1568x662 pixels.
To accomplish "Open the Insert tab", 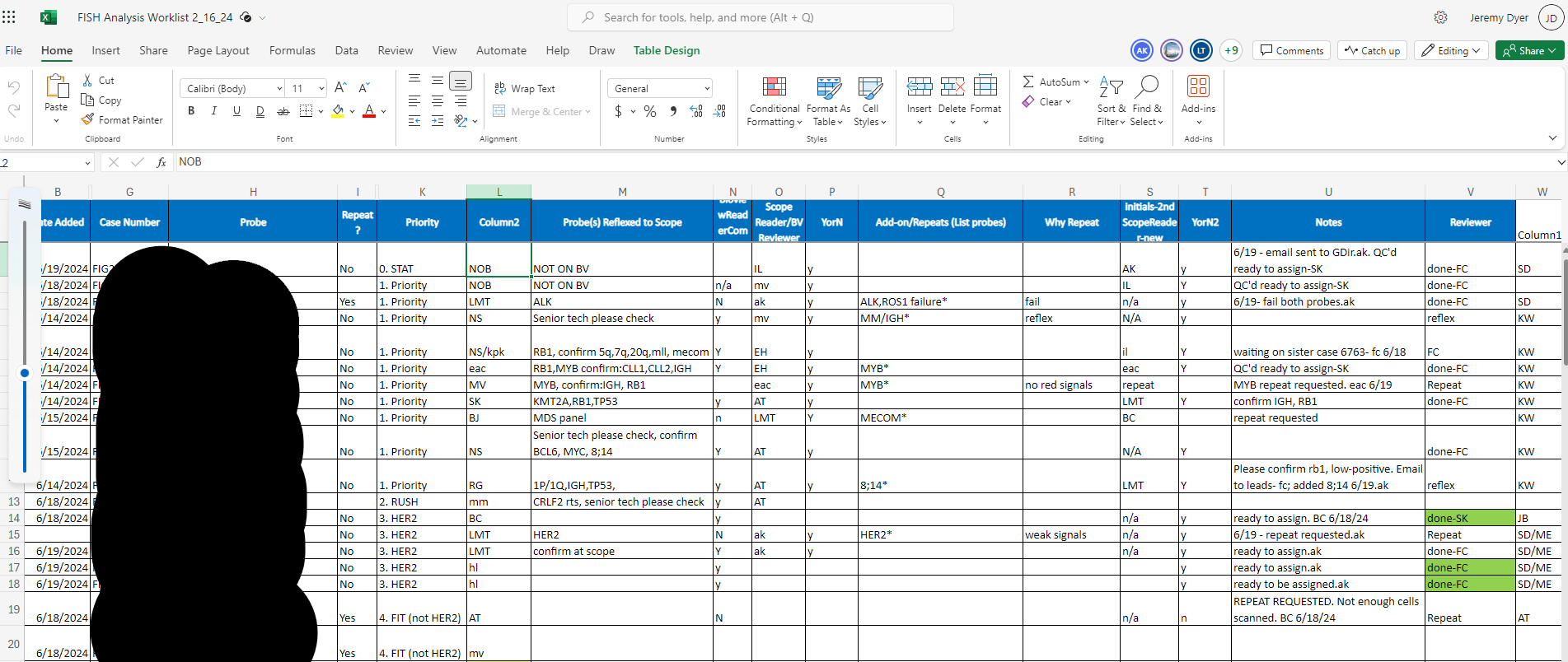I will click(105, 50).
